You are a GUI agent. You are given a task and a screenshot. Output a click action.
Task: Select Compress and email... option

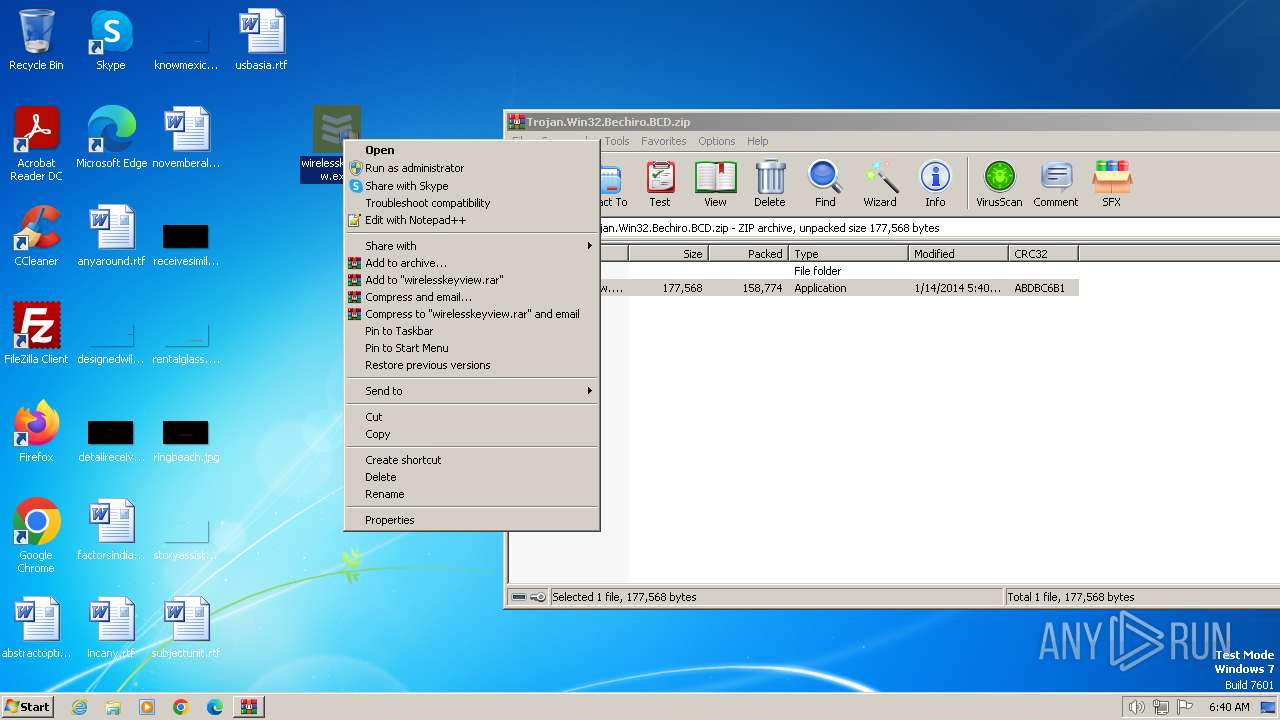pos(471,297)
